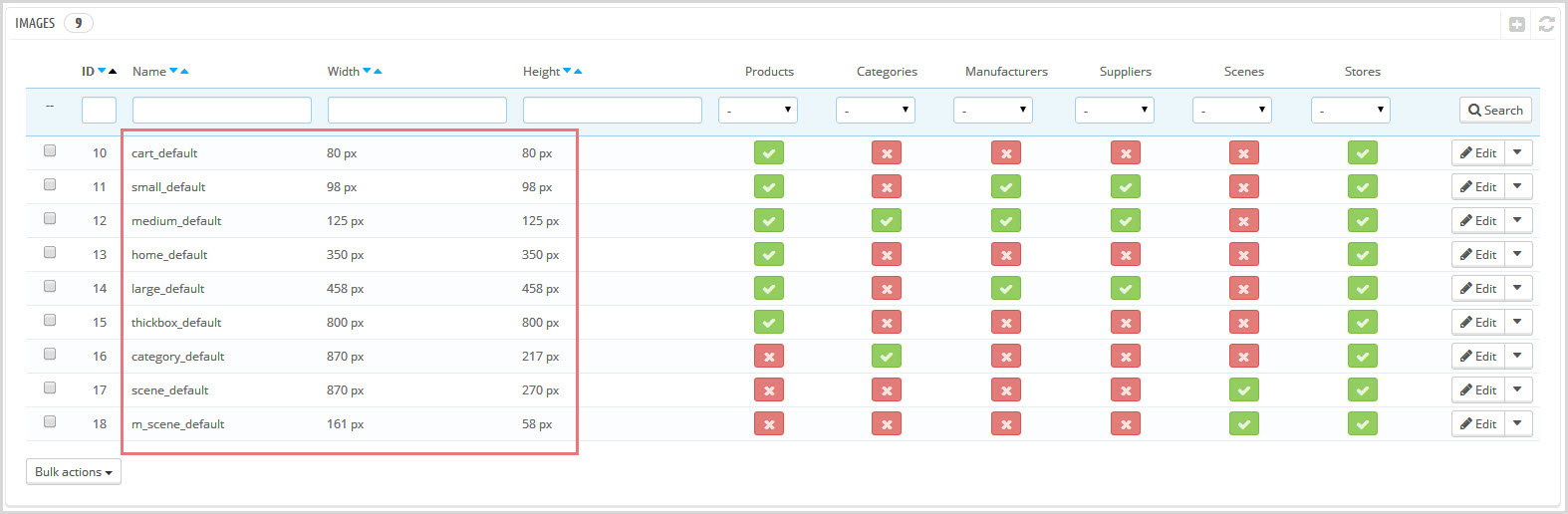Open the Edit dropdown arrow for category_default

tap(1518, 356)
